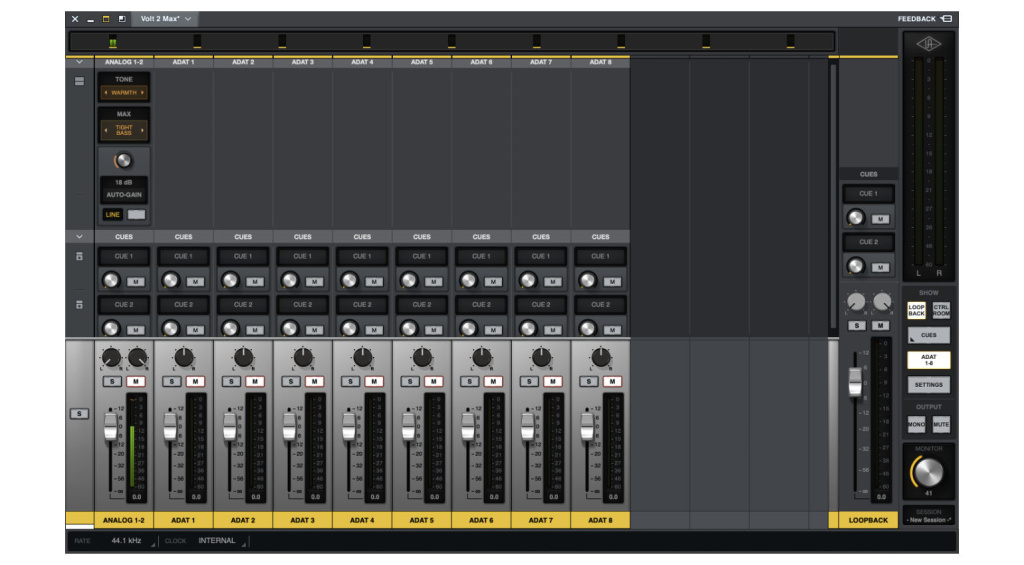Click the ANALOG 1-2 CUE 1 send knob
This screenshot has height=565, width=1024.
point(111,281)
